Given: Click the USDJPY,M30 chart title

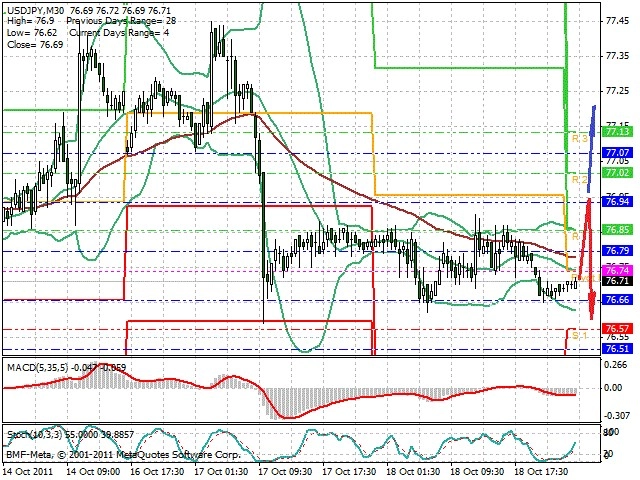Looking at the screenshot, I should pyautogui.click(x=36, y=11).
